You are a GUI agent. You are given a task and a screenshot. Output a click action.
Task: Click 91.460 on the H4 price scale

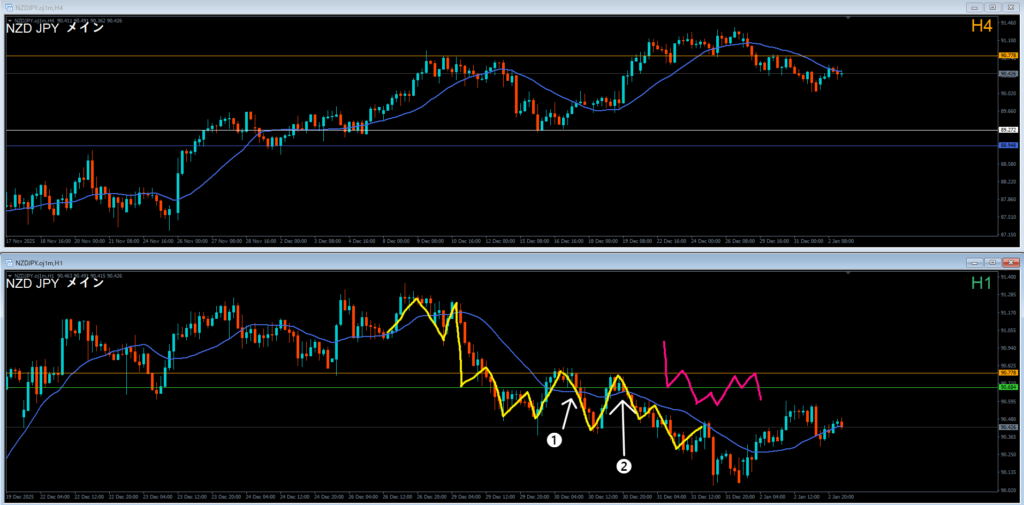(x=1009, y=22)
